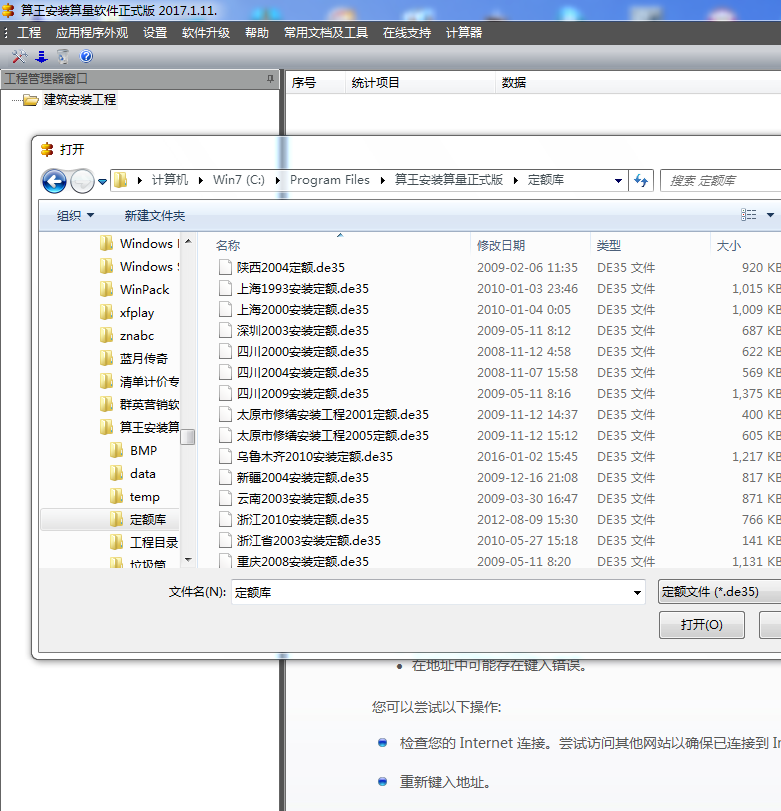Click the 算王安装算量正式版 breadcrumb segment
This screenshot has height=811, width=781.
tap(449, 179)
